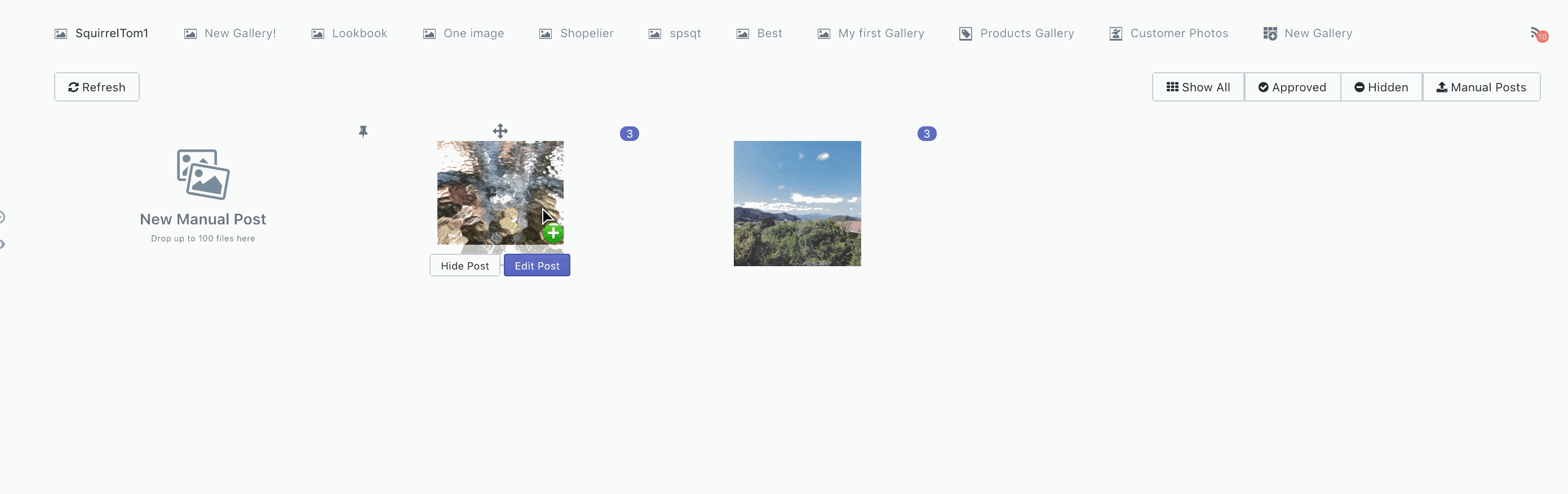Open the spsqt gallery tab
The image size is (1568, 494).
point(675,33)
